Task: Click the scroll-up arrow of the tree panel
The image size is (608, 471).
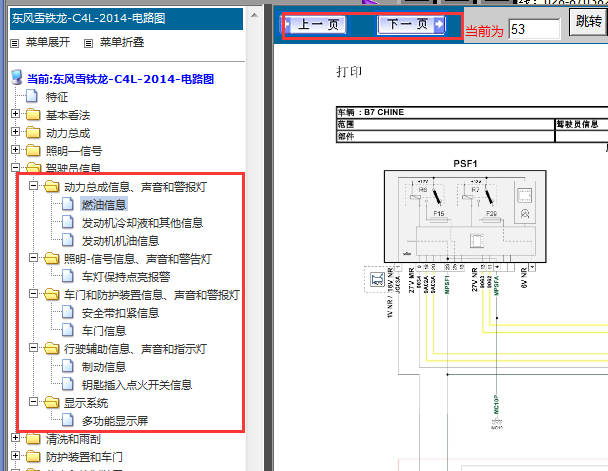Action: click(254, 16)
